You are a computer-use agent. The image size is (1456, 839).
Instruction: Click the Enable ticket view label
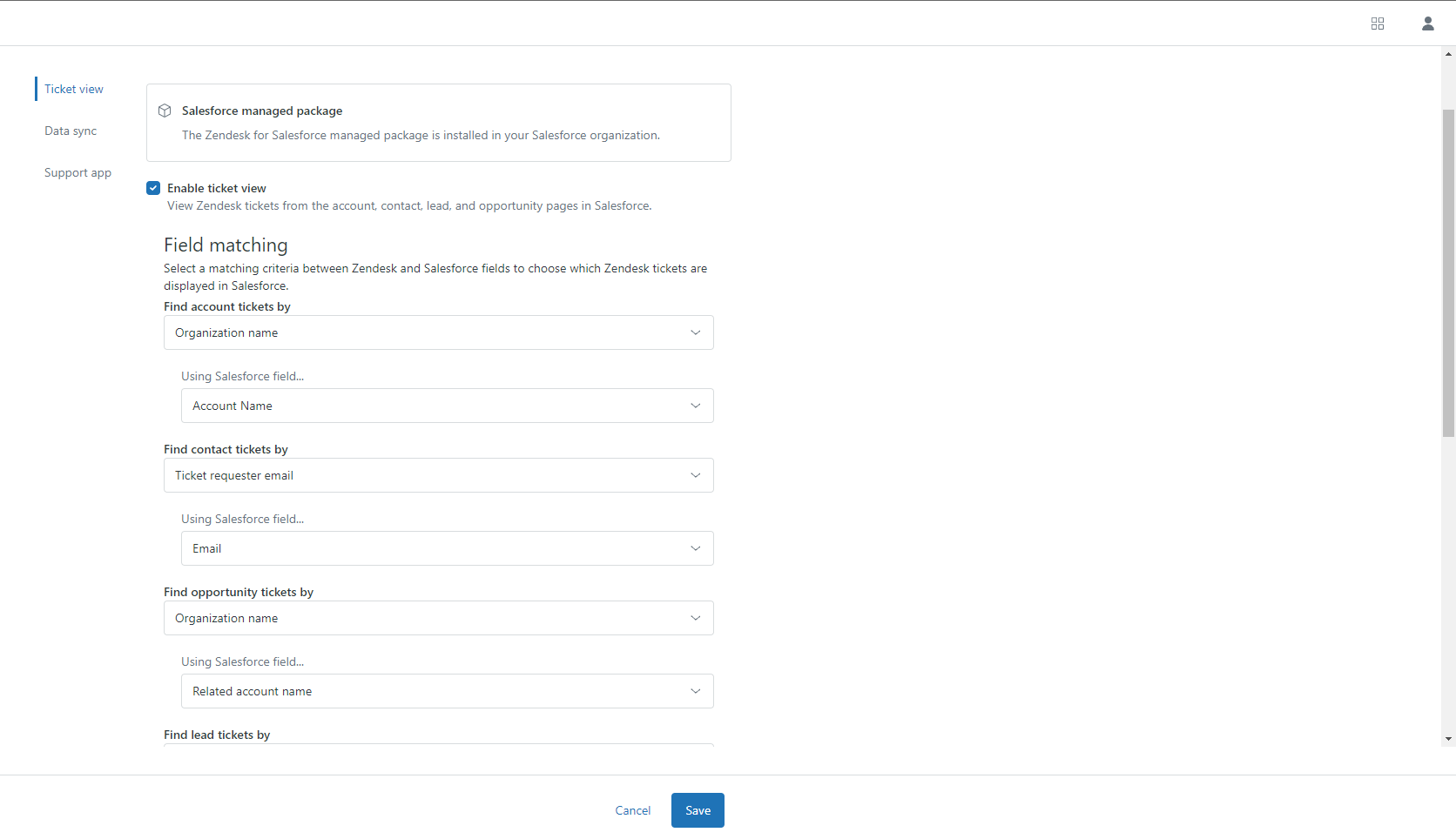pyautogui.click(x=217, y=188)
